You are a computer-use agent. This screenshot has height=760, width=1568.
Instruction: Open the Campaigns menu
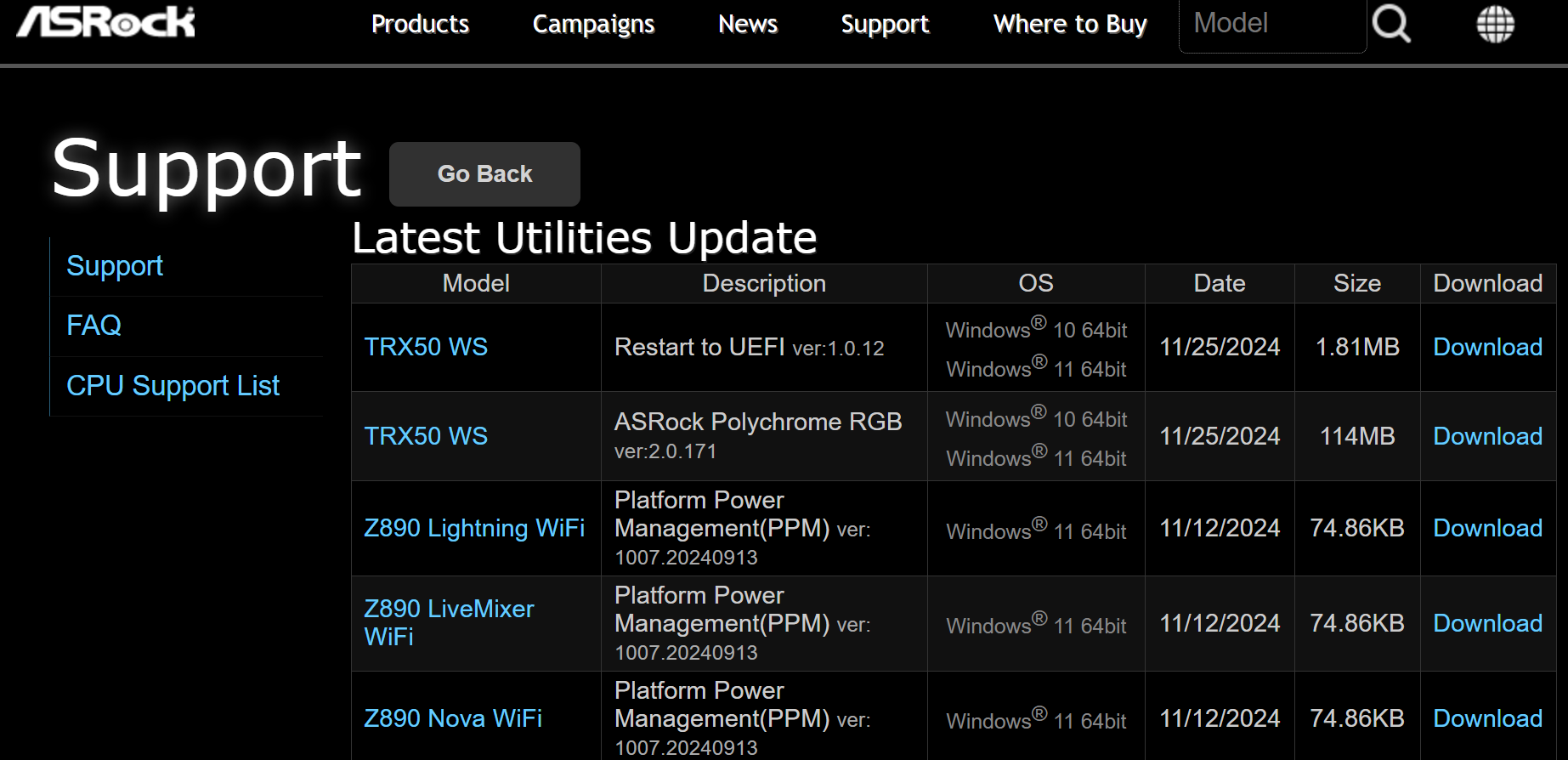click(593, 24)
